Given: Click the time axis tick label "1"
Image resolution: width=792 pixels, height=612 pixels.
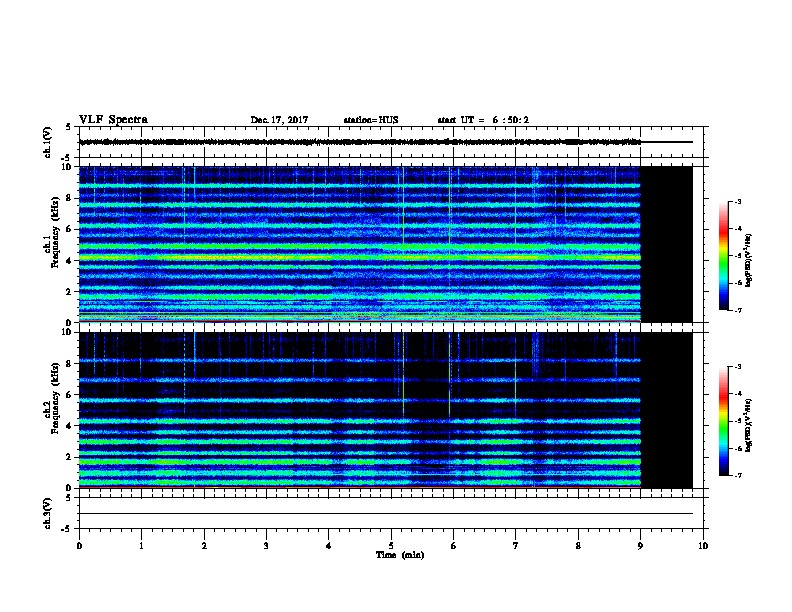Looking at the screenshot, I should (141, 545).
